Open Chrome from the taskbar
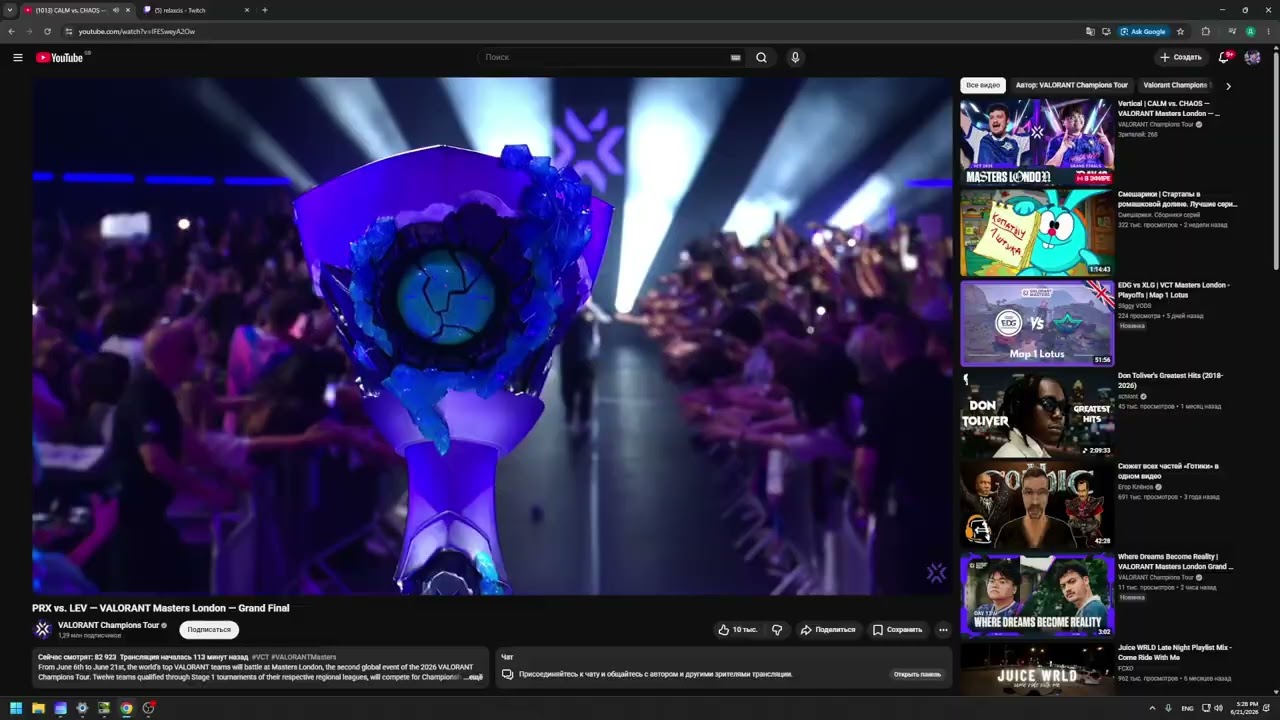This screenshot has height=720, width=1280. [126, 708]
